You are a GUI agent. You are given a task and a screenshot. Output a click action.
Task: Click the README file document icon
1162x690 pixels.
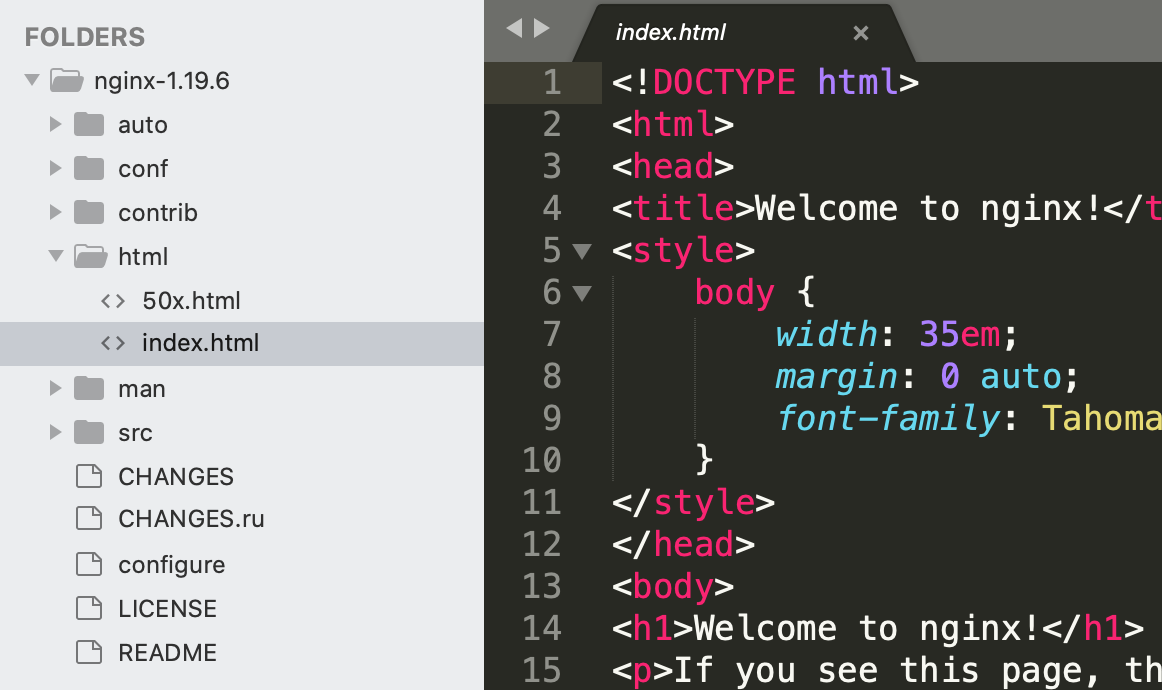coord(89,652)
